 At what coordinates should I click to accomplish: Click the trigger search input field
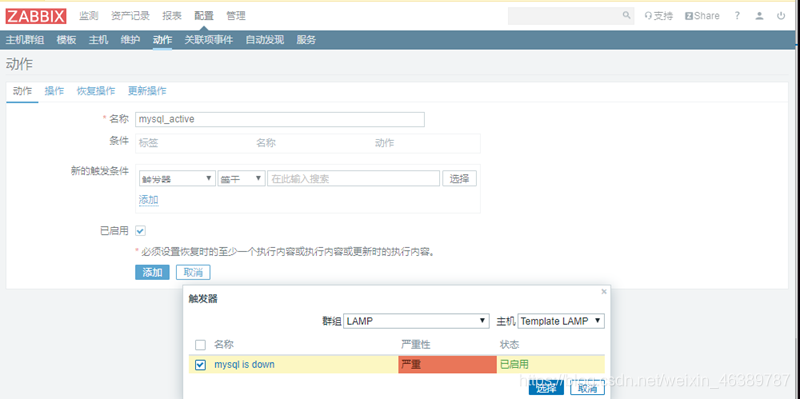353,179
